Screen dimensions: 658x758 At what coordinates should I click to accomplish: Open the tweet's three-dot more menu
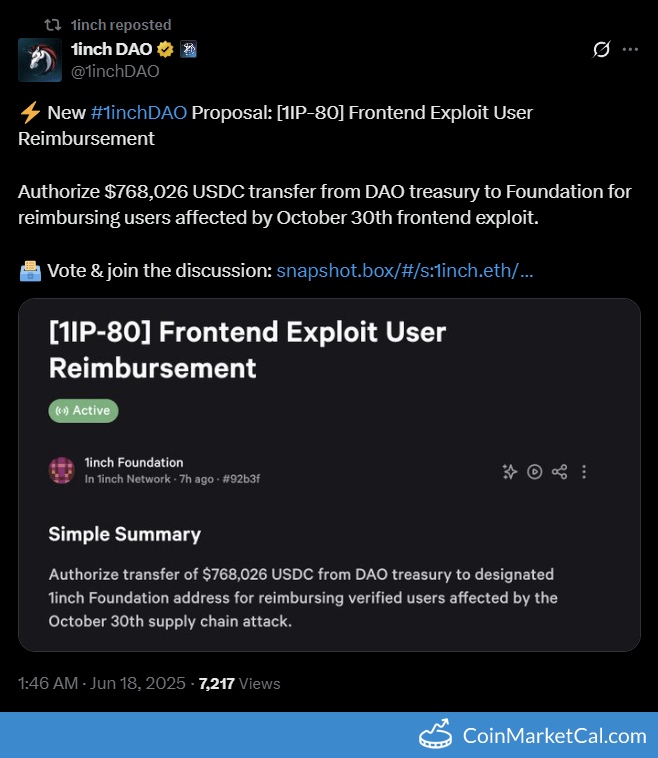(630, 49)
